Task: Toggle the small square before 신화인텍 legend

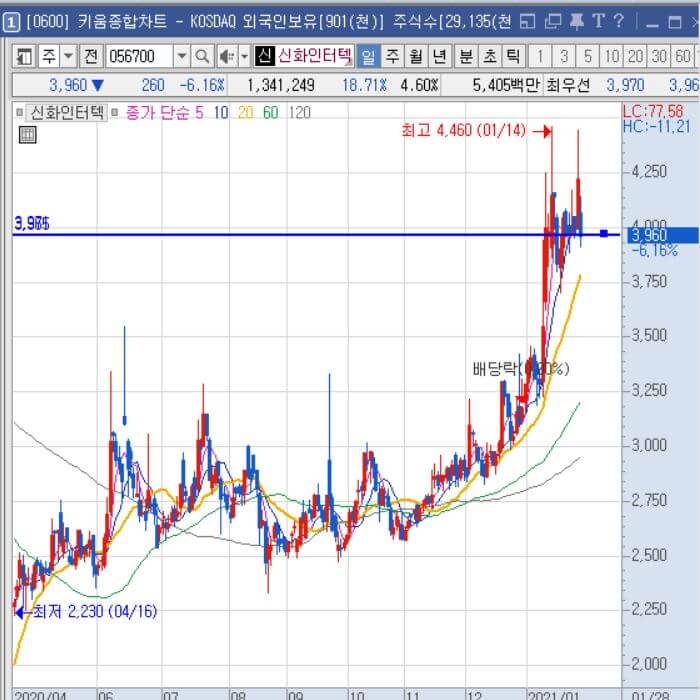Action: (19, 112)
